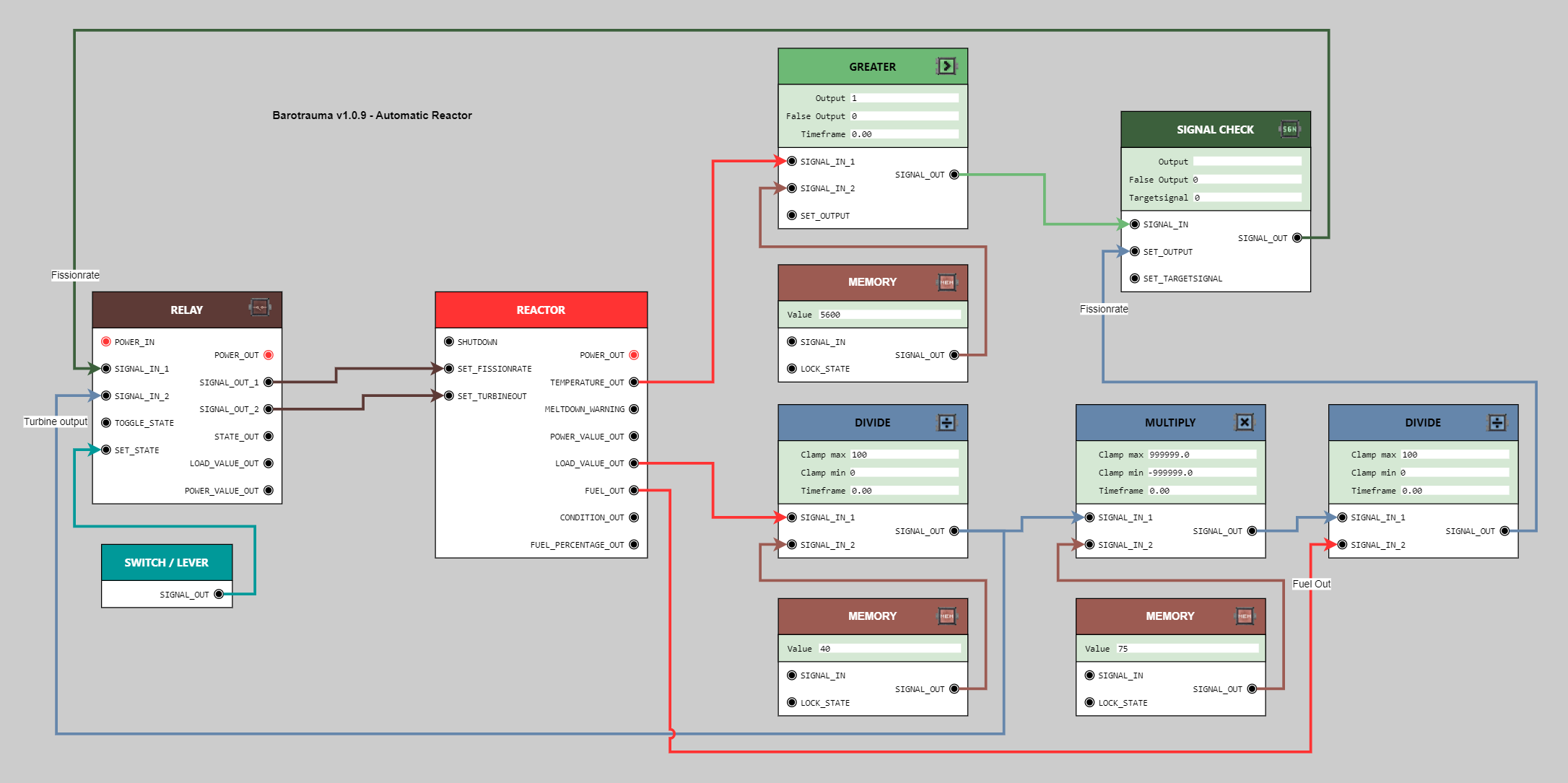Click the Greater component's arrow icon
The height and width of the screenshot is (783, 1568).
click(x=947, y=66)
